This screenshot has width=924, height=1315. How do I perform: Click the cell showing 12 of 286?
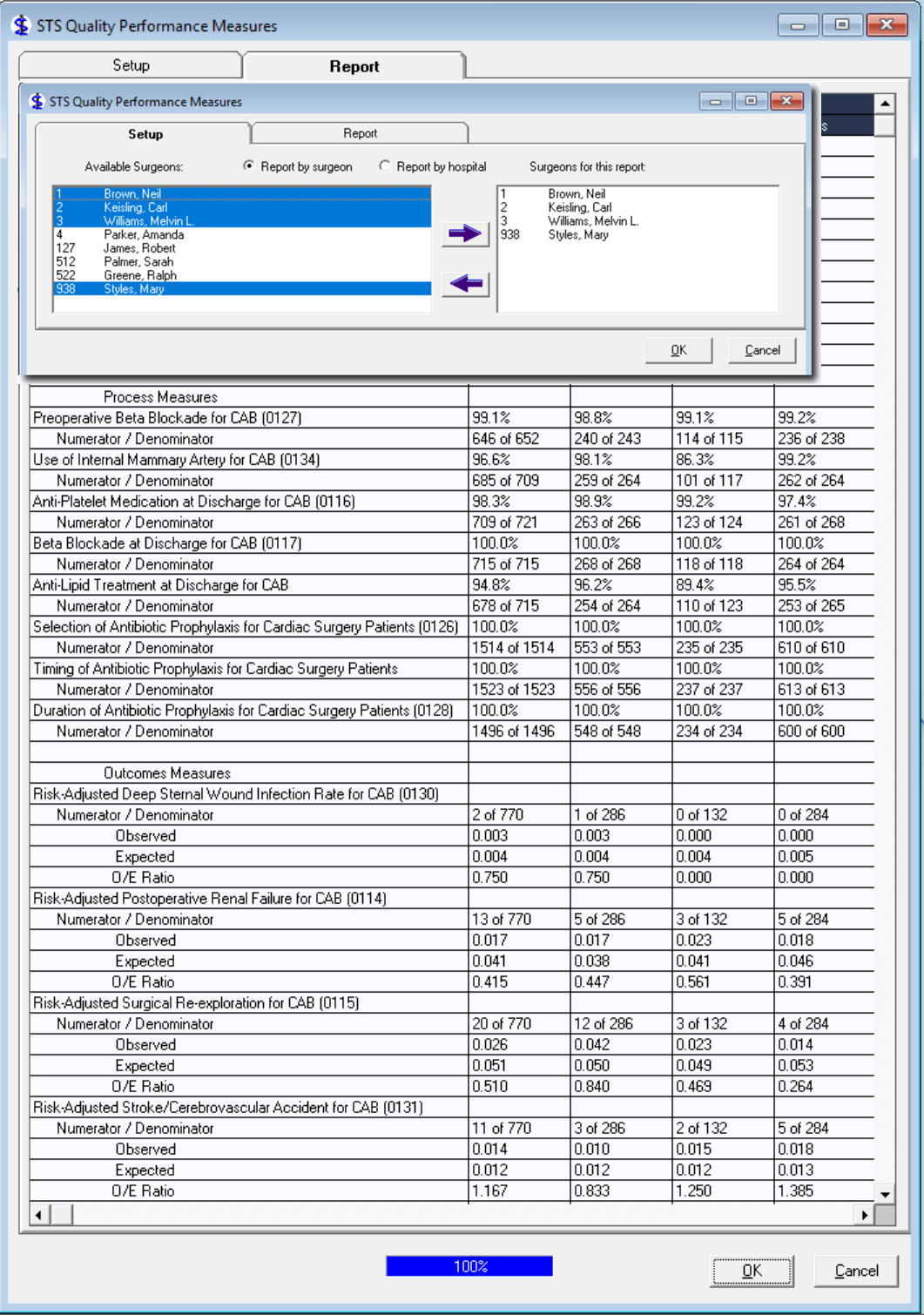622,1024
